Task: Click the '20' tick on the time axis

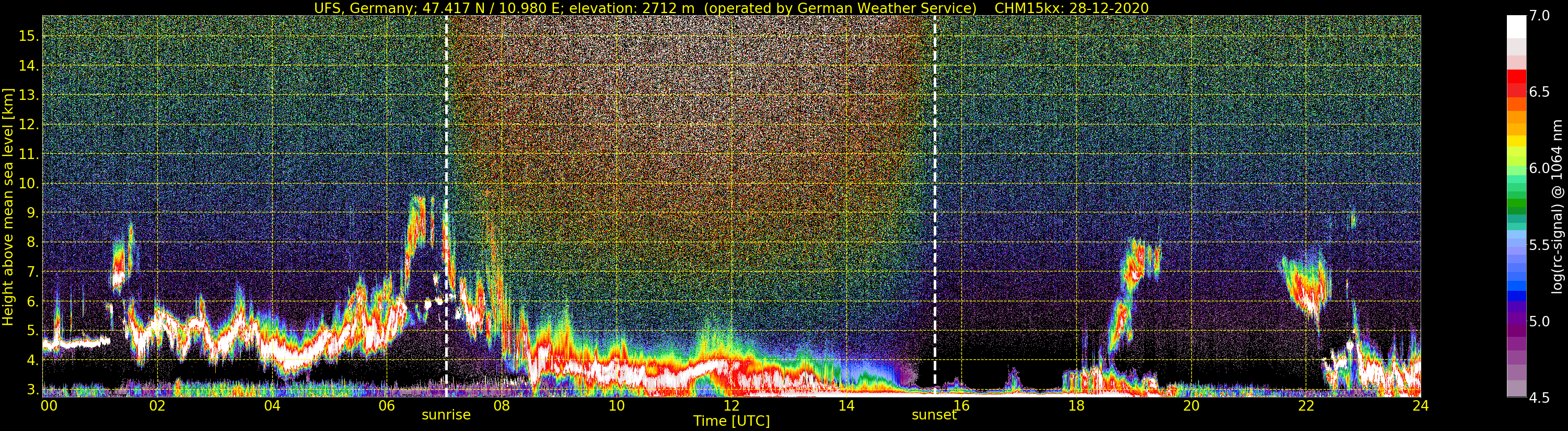Action: (x=1191, y=405)
